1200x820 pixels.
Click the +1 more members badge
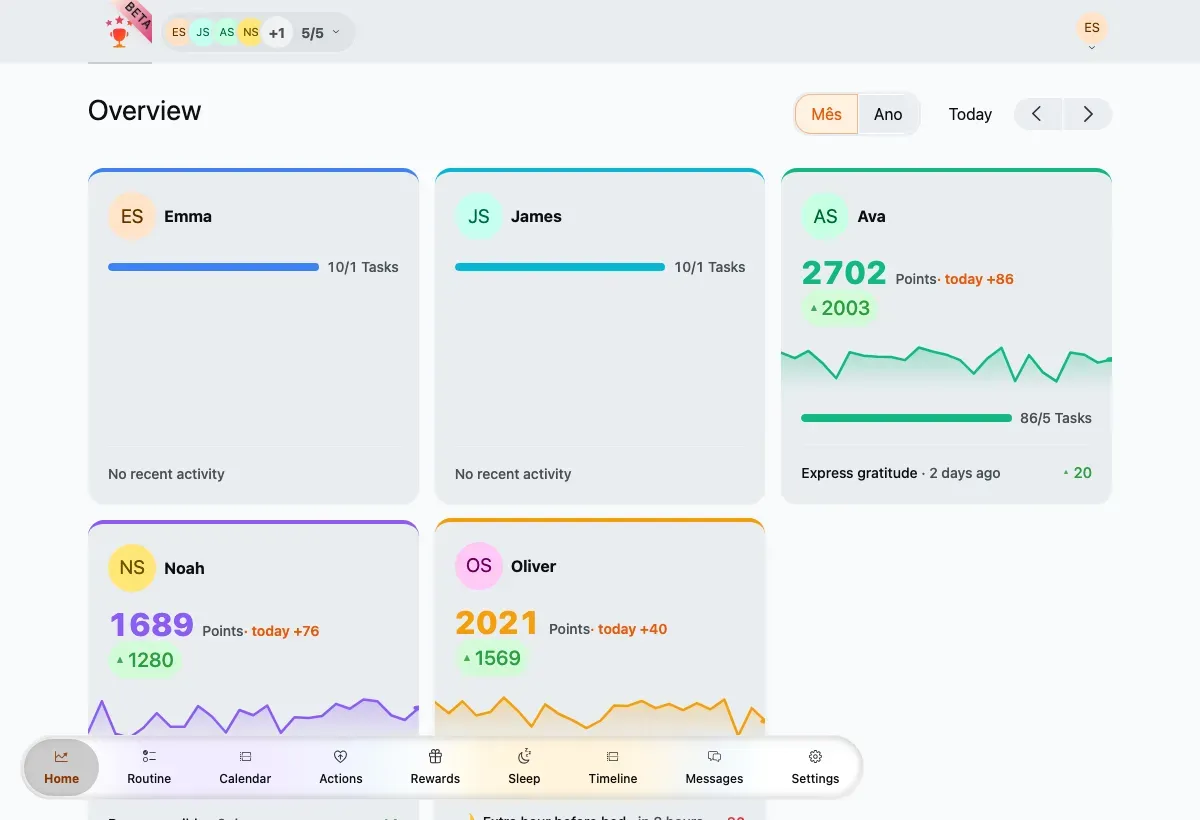(x=277, y=33)
